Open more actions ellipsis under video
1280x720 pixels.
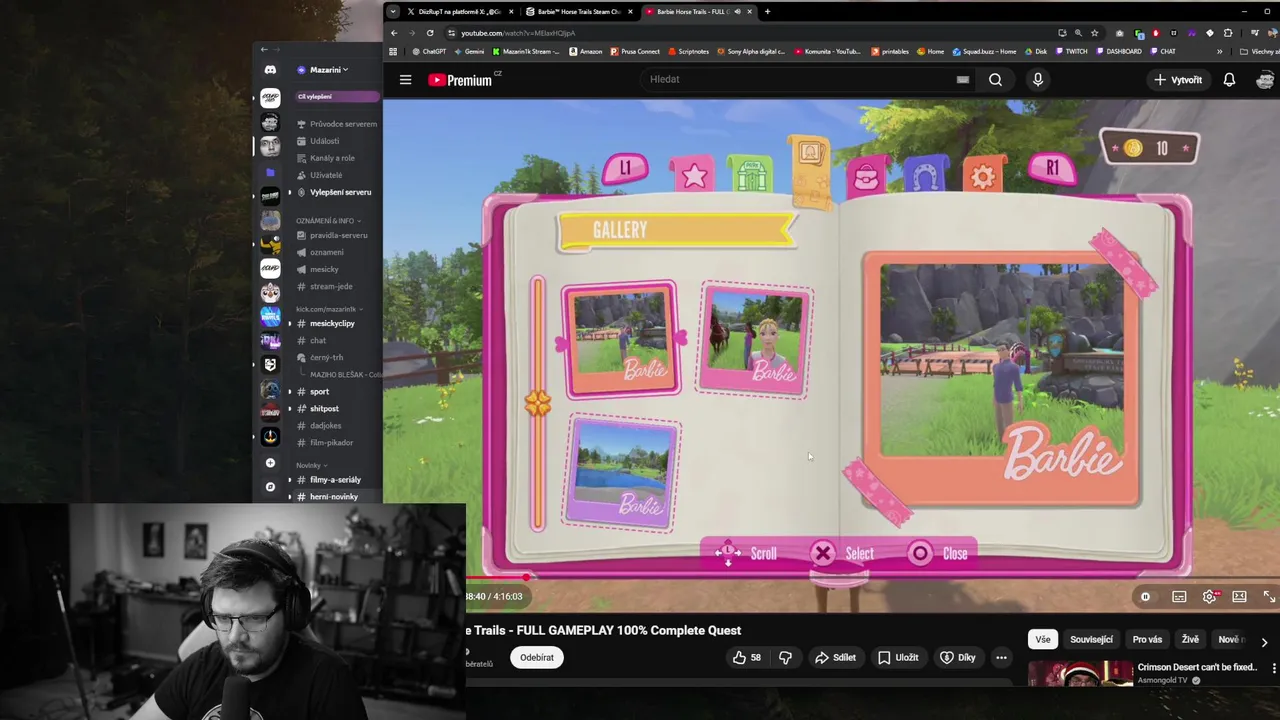1001,657
